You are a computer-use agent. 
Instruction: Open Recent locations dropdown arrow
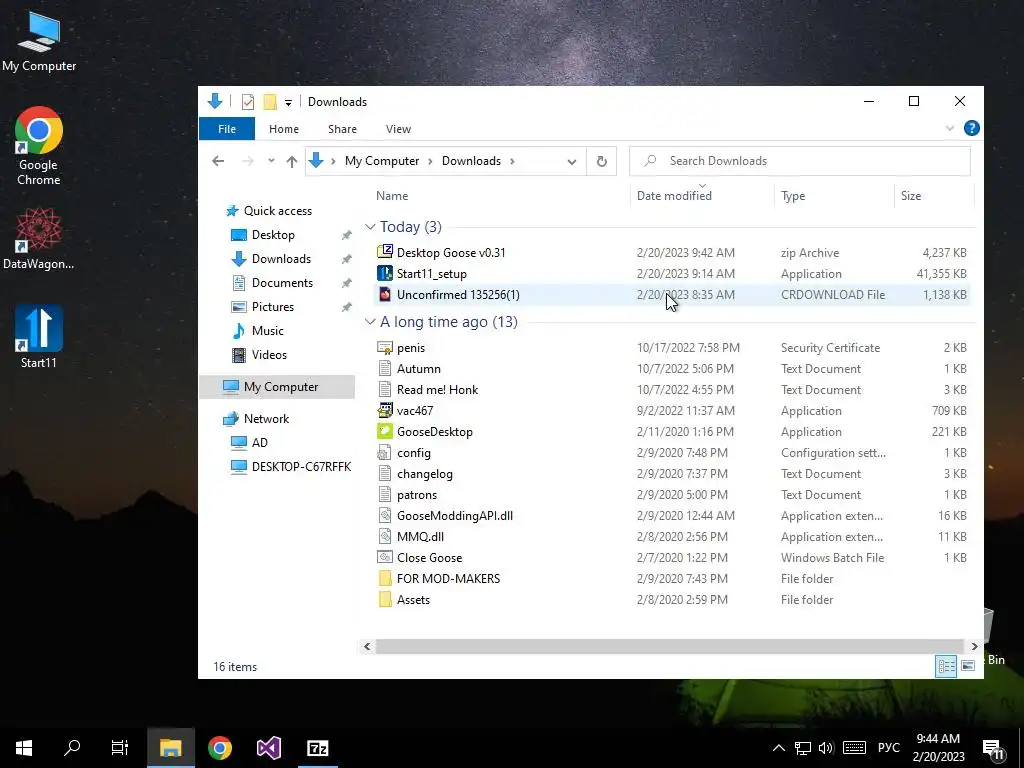point(271,161)
